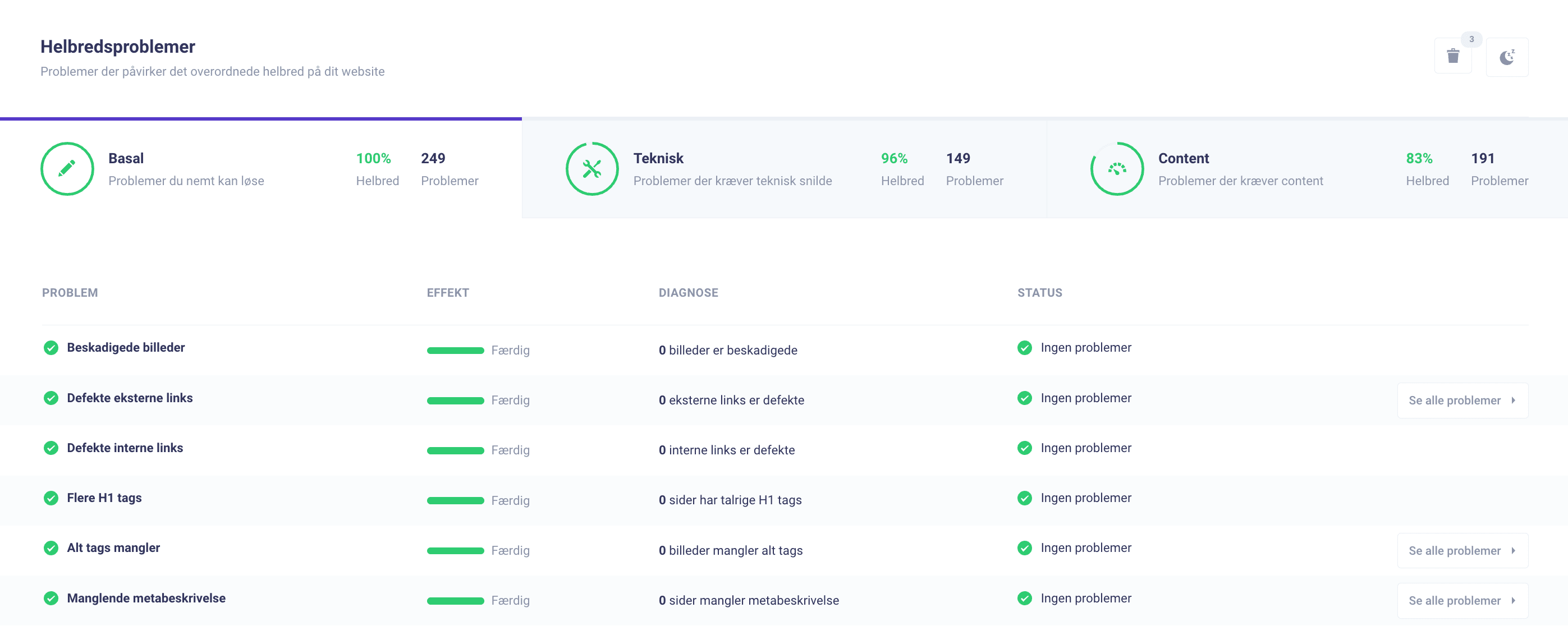This screenshot has height=626, width=1568.
Task: Click green check beside Alt tags mangler
Action: click(x=51, y=547)
